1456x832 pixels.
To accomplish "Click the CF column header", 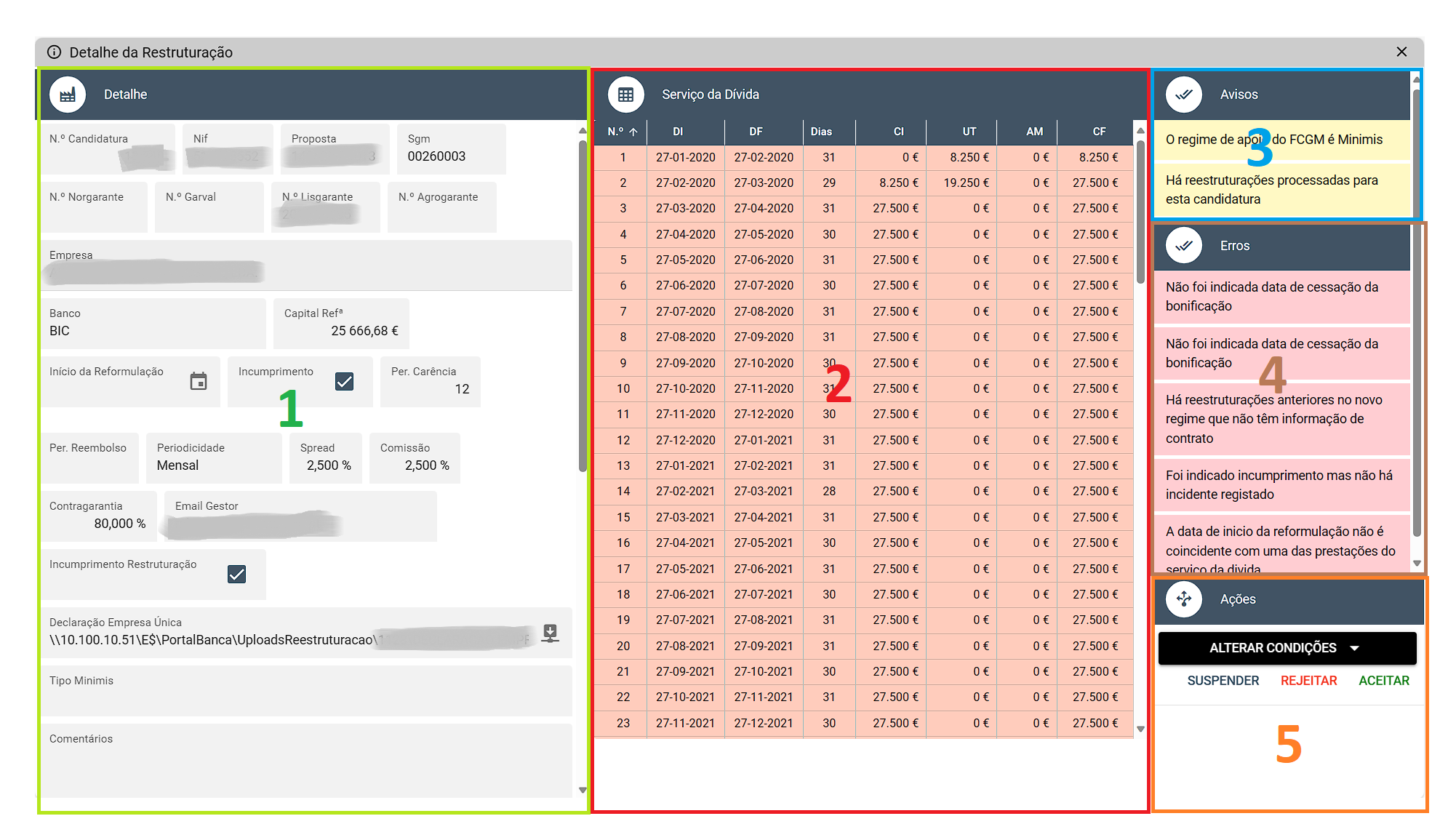I will (x=1099, y=132).
